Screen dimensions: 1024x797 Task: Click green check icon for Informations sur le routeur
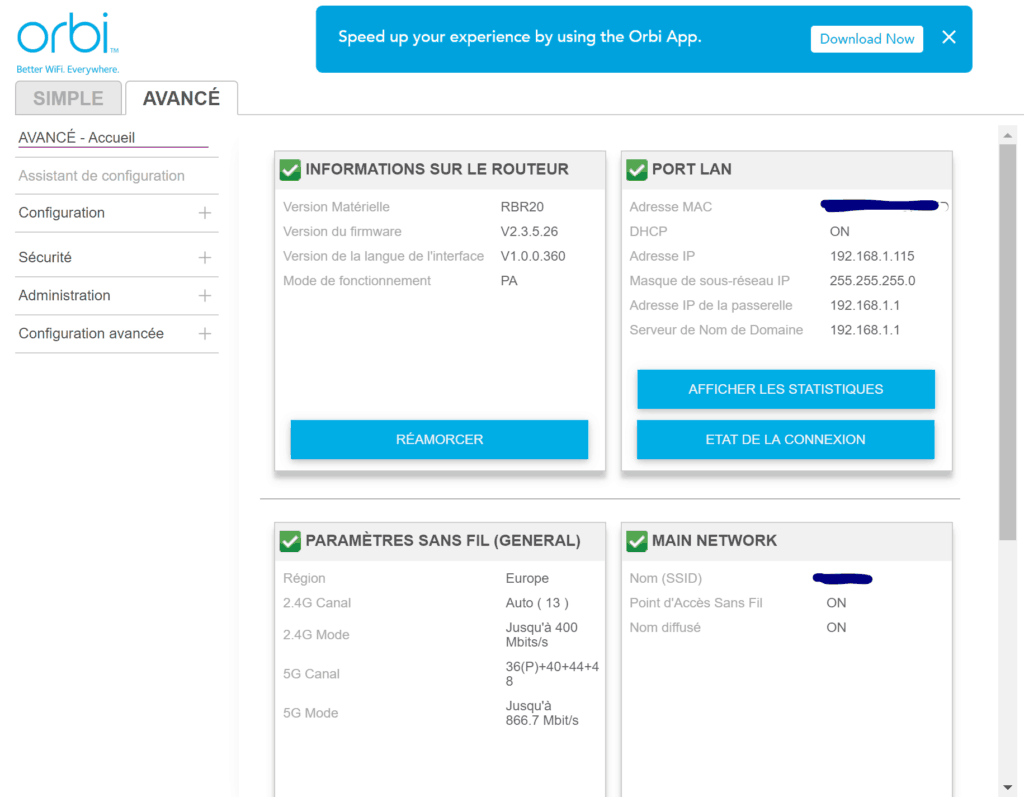[290, 170]
